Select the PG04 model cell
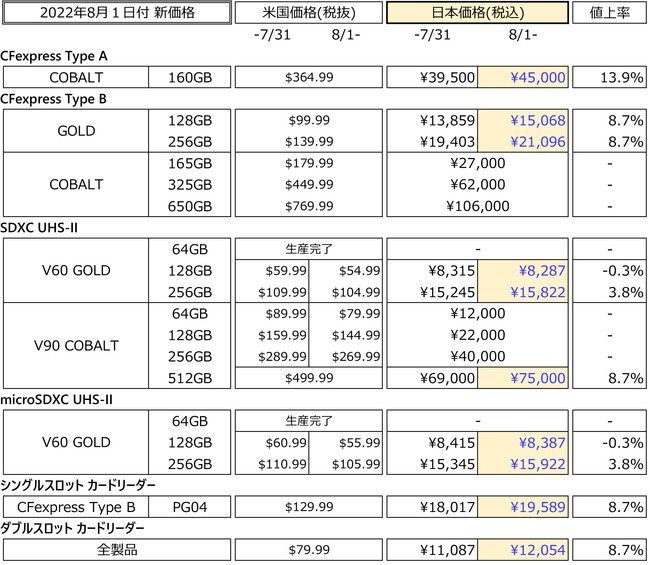 (x=190, y=506)
